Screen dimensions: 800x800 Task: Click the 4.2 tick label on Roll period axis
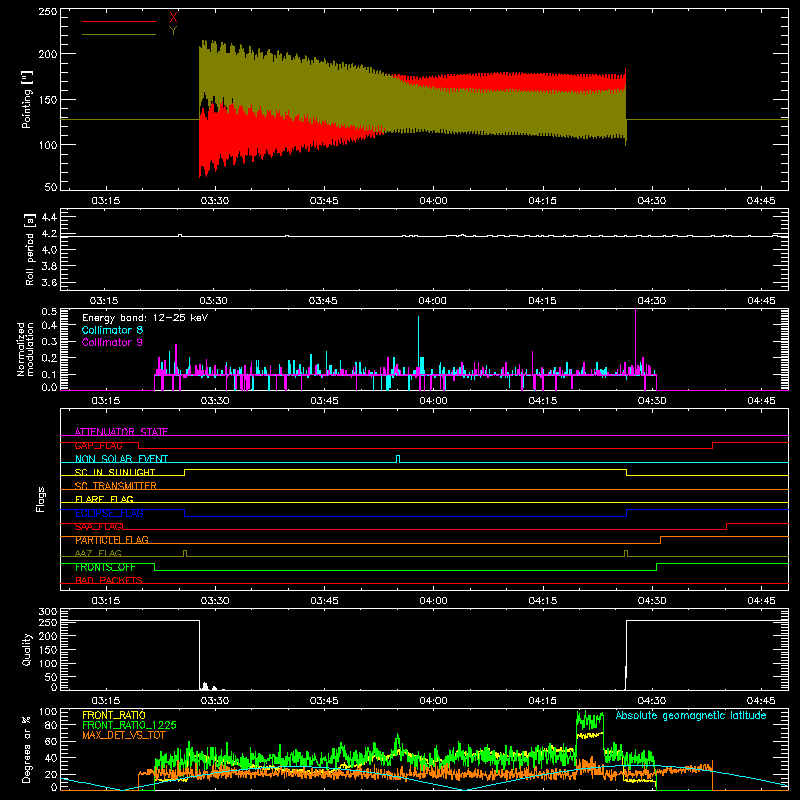pyautogui.click(x=49, y=234)
